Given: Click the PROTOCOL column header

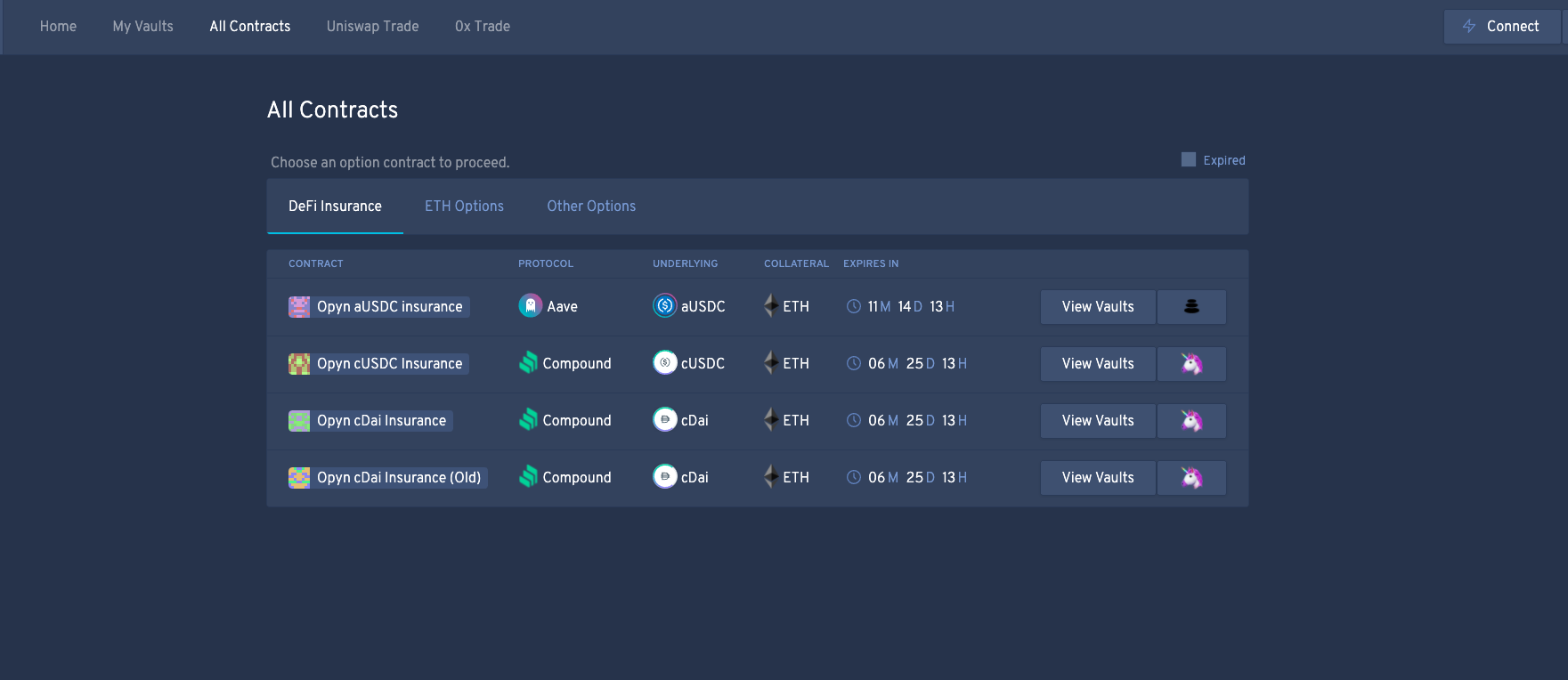Looking at the screenshot, I should click(546, 263).
